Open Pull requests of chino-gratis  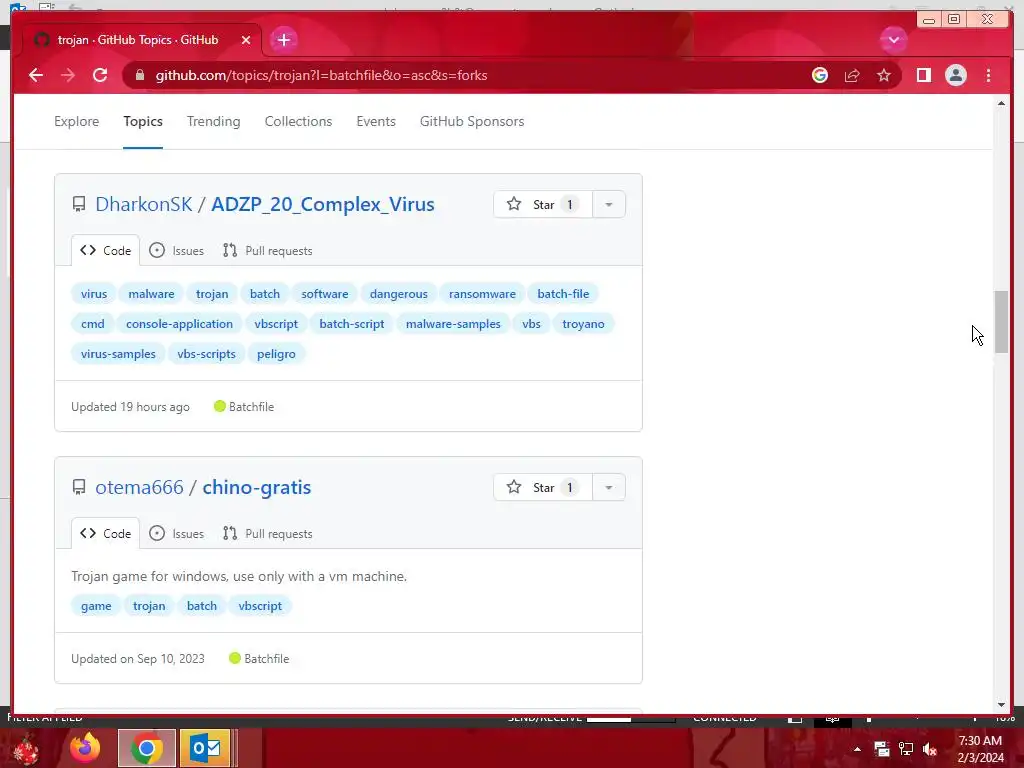[268, 534]
